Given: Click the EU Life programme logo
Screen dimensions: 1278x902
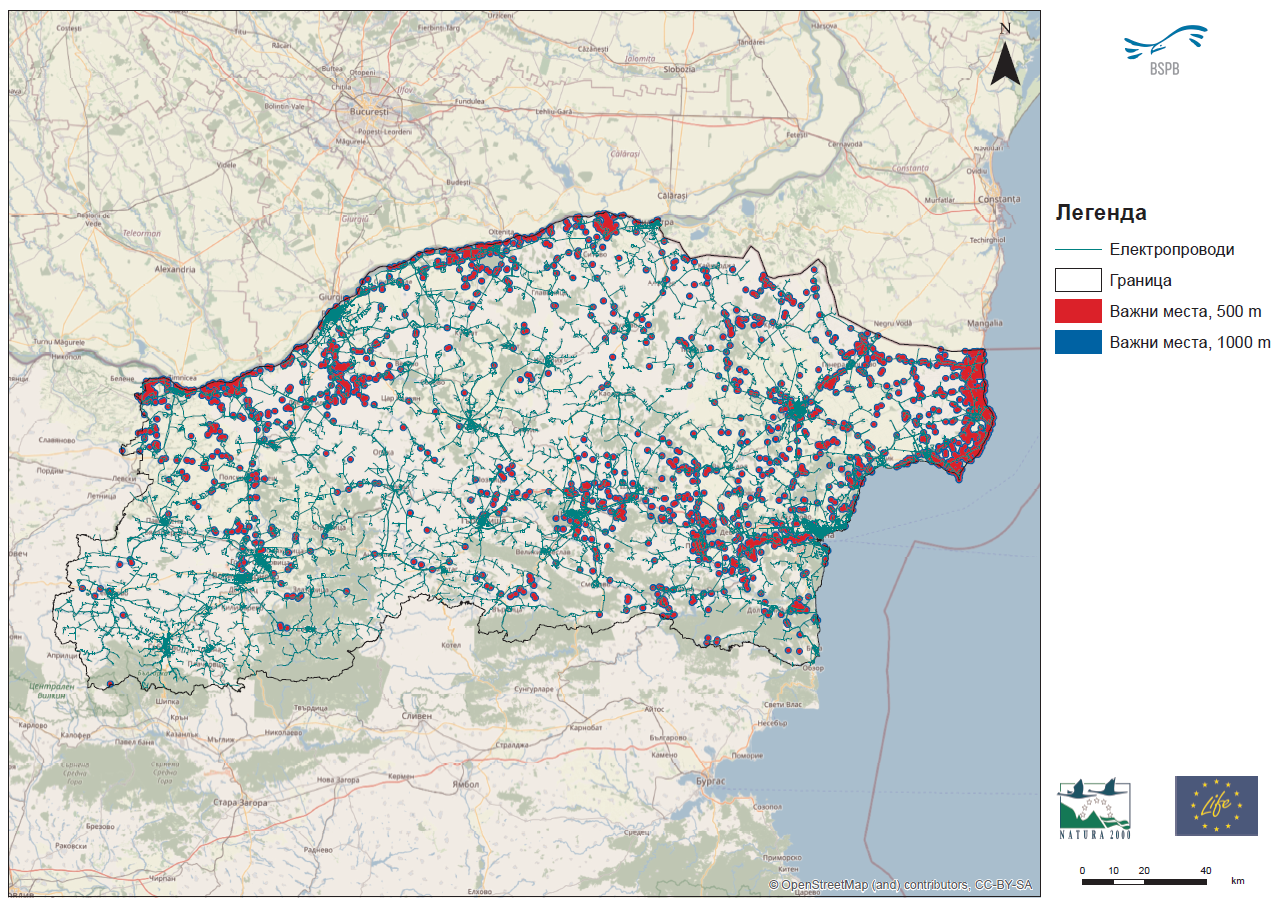Looking at the screenshot, I should point(1215,805).
